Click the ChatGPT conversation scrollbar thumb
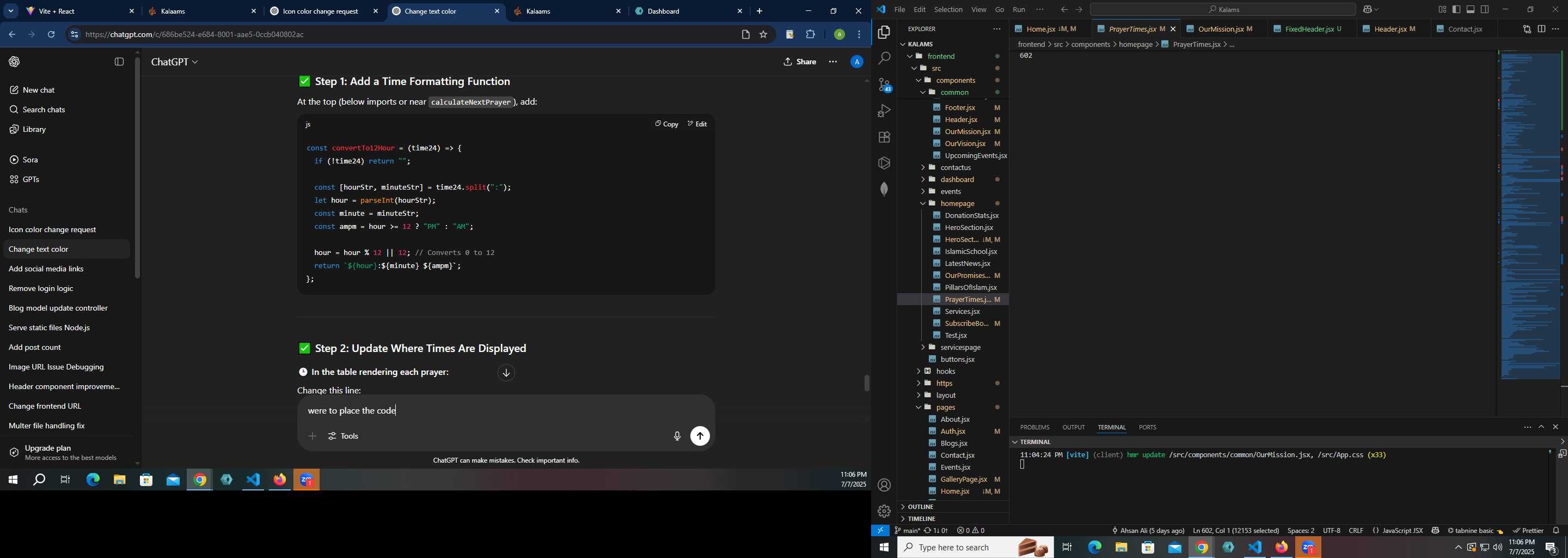 point(866,384)
